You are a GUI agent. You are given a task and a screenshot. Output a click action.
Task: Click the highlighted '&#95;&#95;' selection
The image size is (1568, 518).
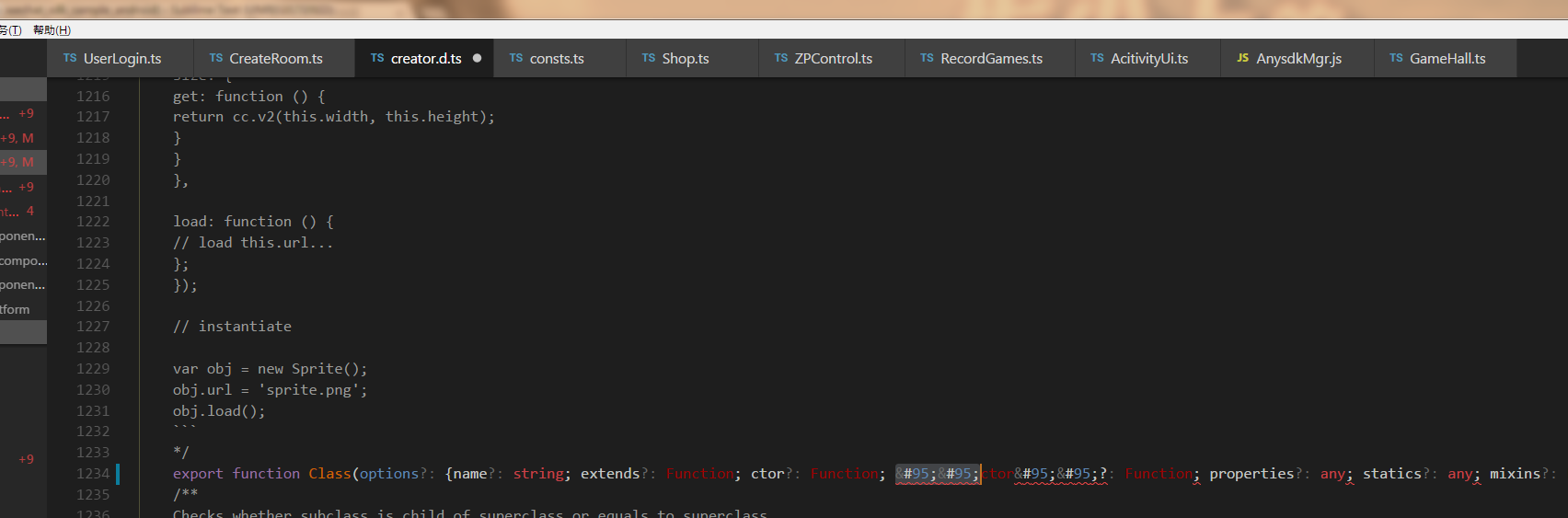pos(938,474)
